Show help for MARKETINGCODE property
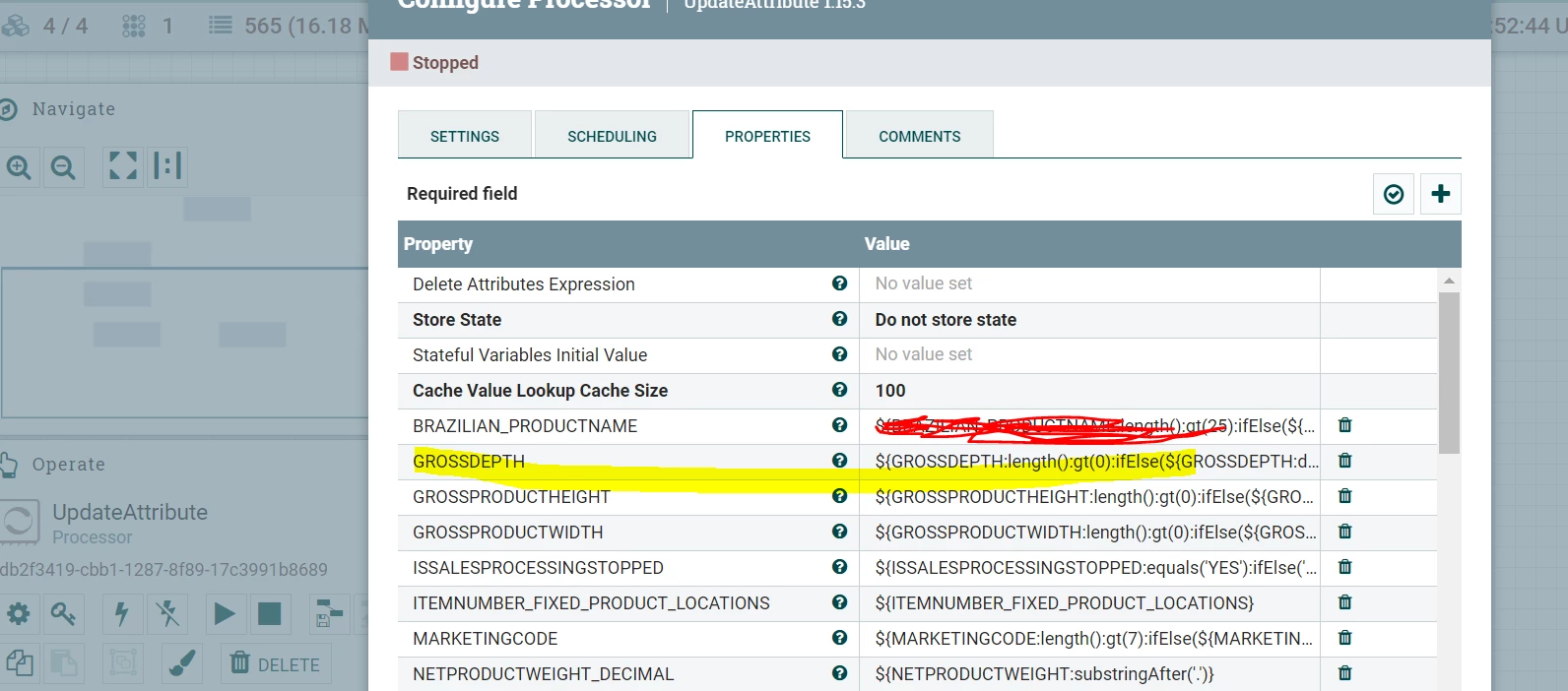This screenshot has height=691, width=1568. pos(839,638)
